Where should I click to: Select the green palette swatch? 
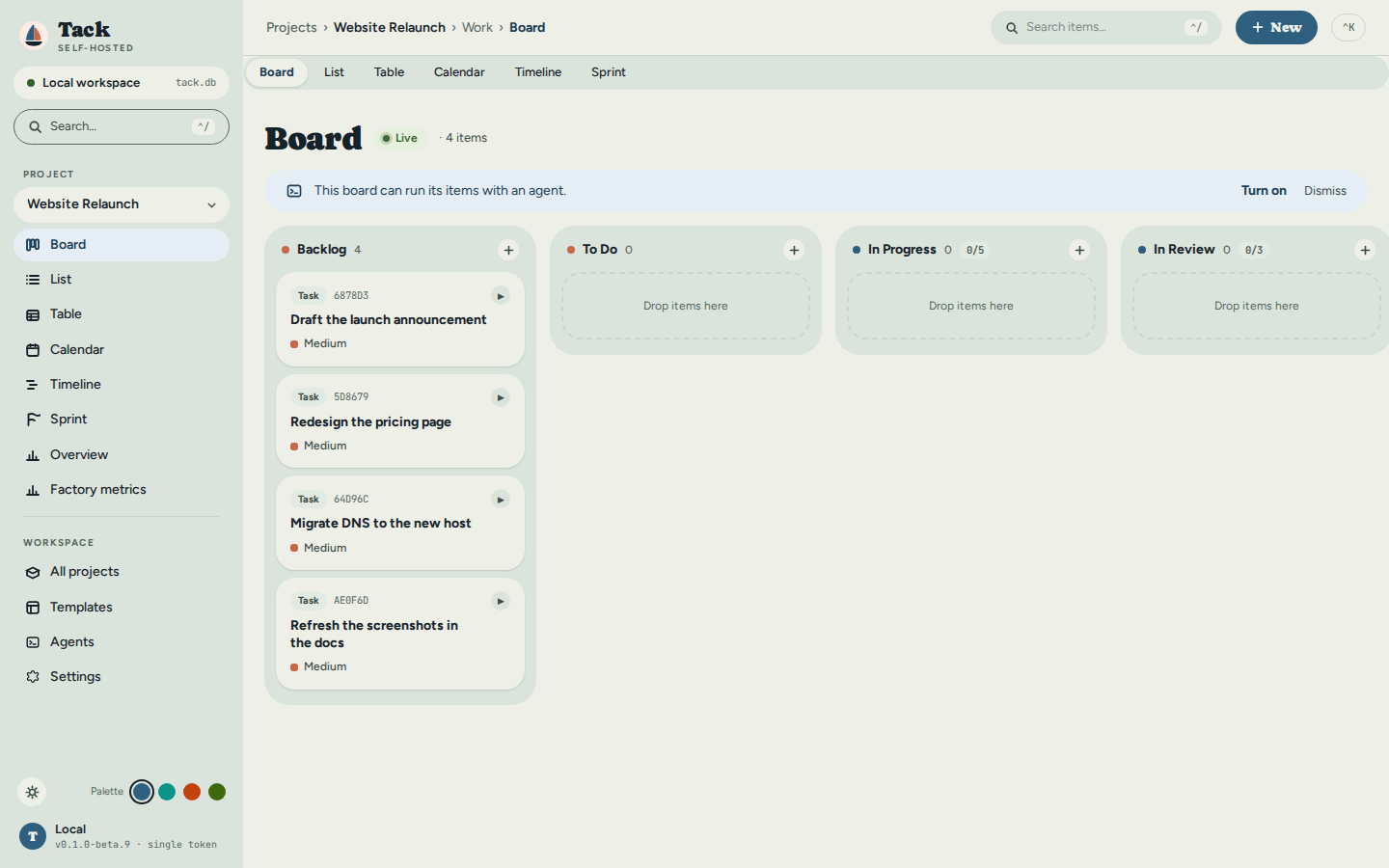217,792
